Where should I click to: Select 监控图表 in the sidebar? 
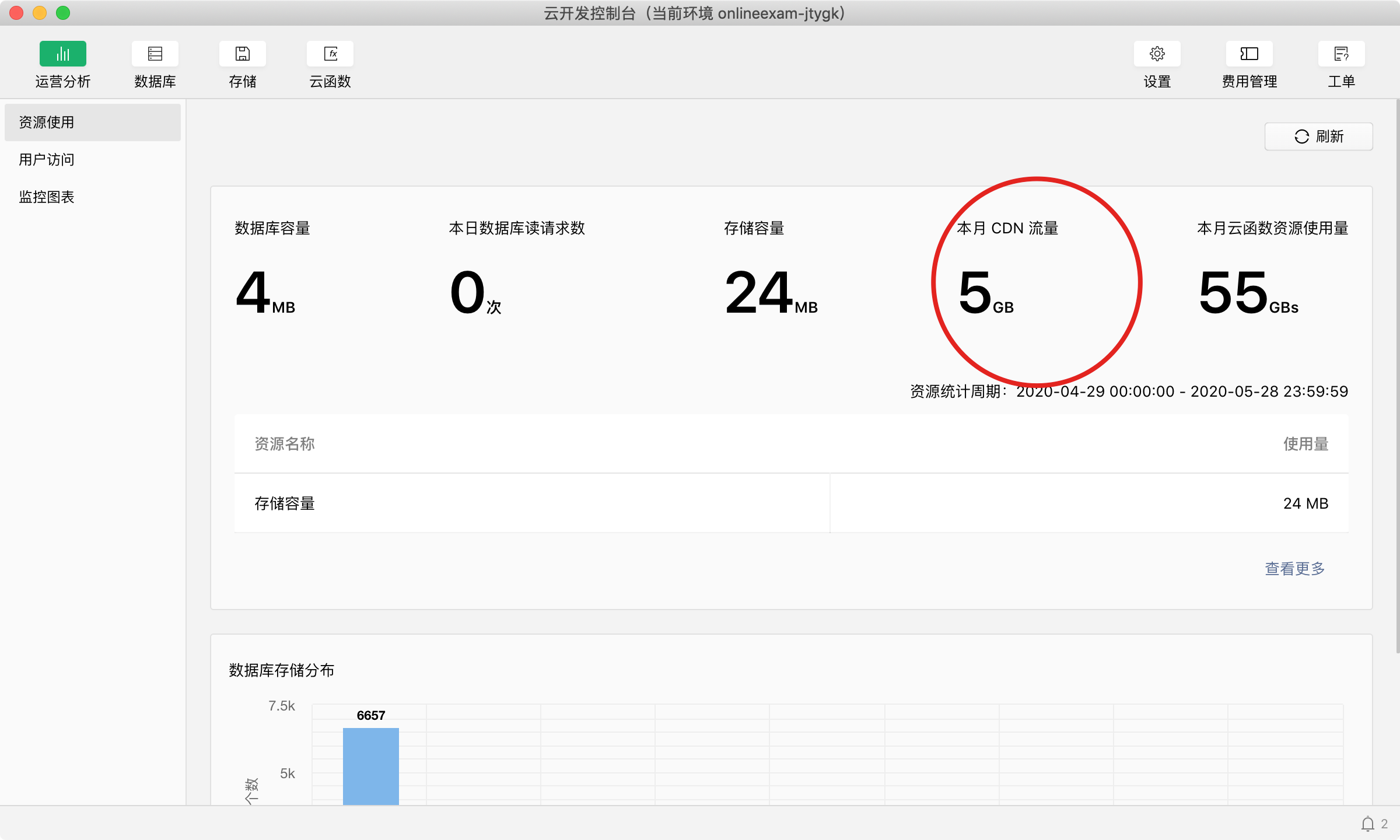[x=47, y=197]
